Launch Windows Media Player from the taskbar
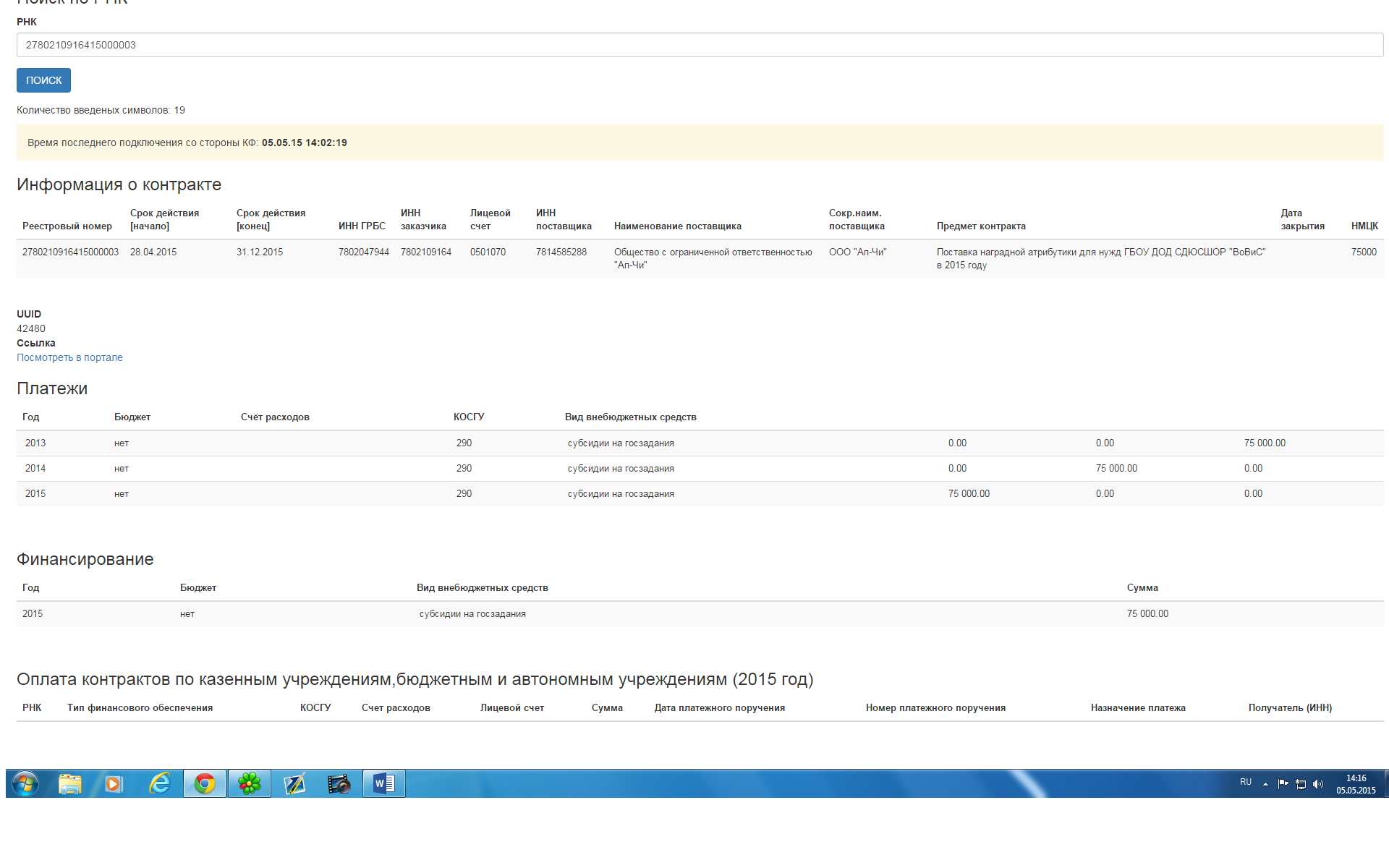The height and width of the screenshot is (868, 1389). 114,783
